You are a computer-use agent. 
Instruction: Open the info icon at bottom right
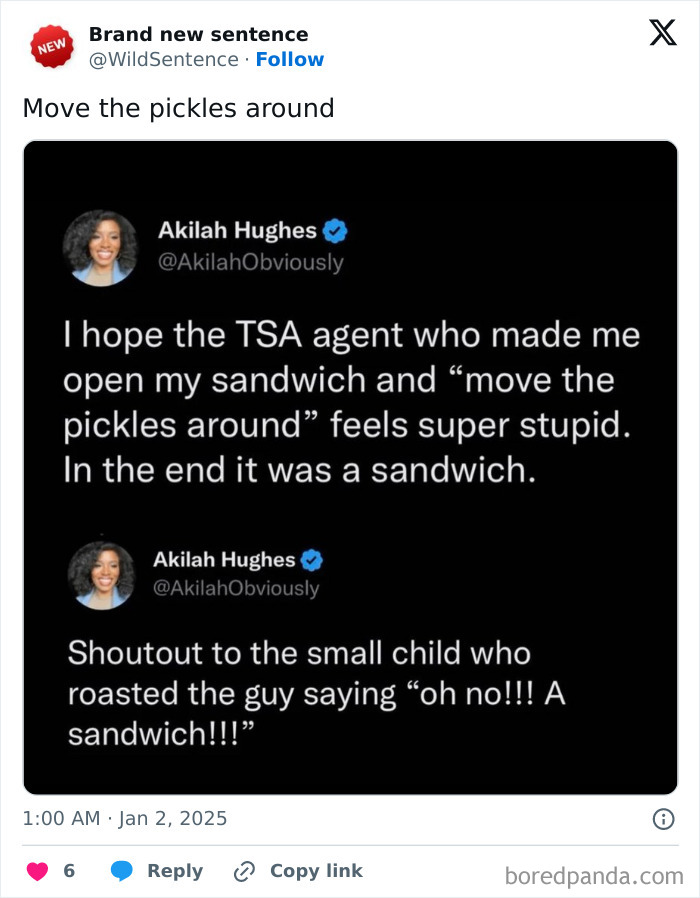tap(665, 819)
